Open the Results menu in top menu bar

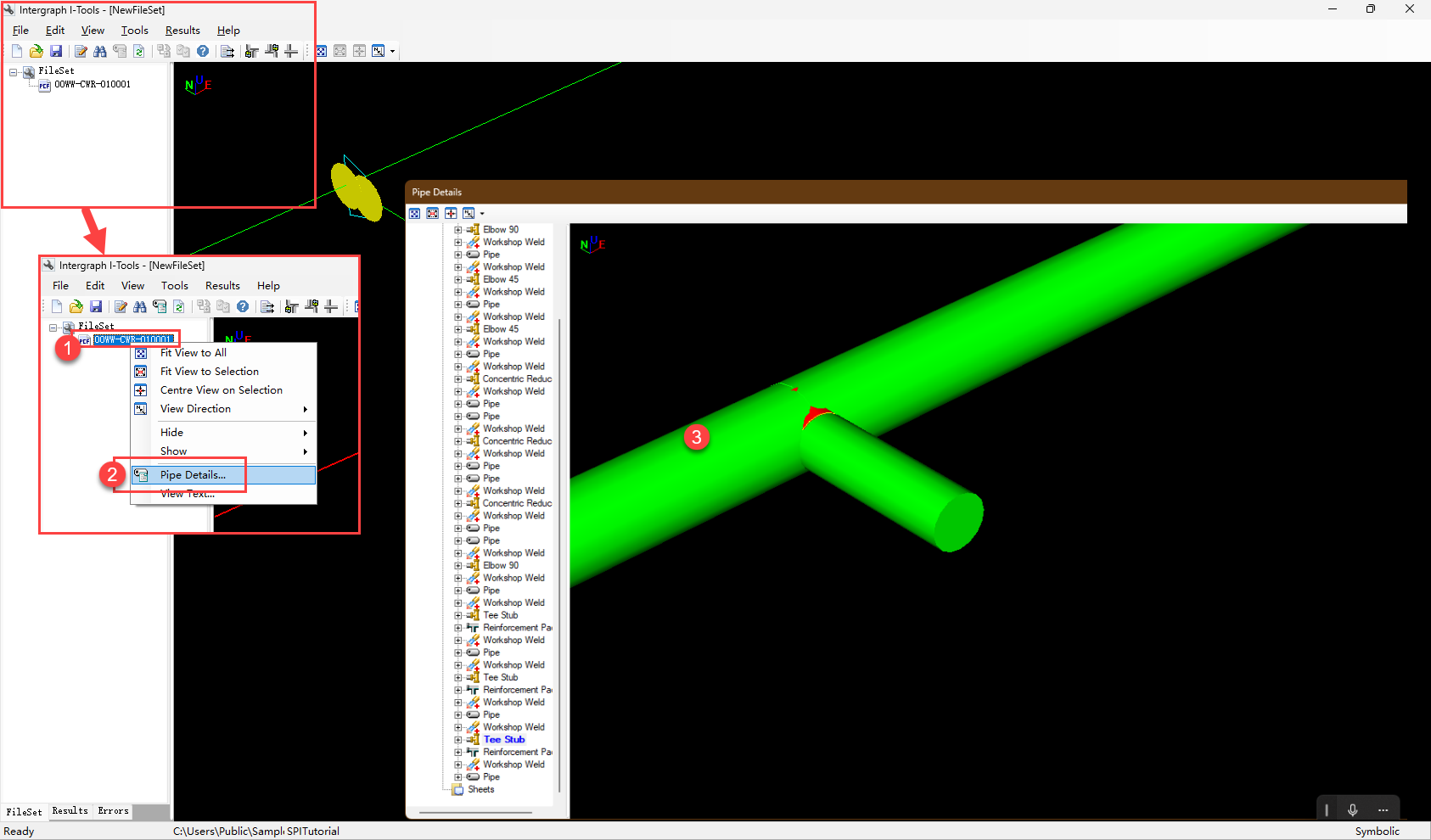click(x=182, y=31)
